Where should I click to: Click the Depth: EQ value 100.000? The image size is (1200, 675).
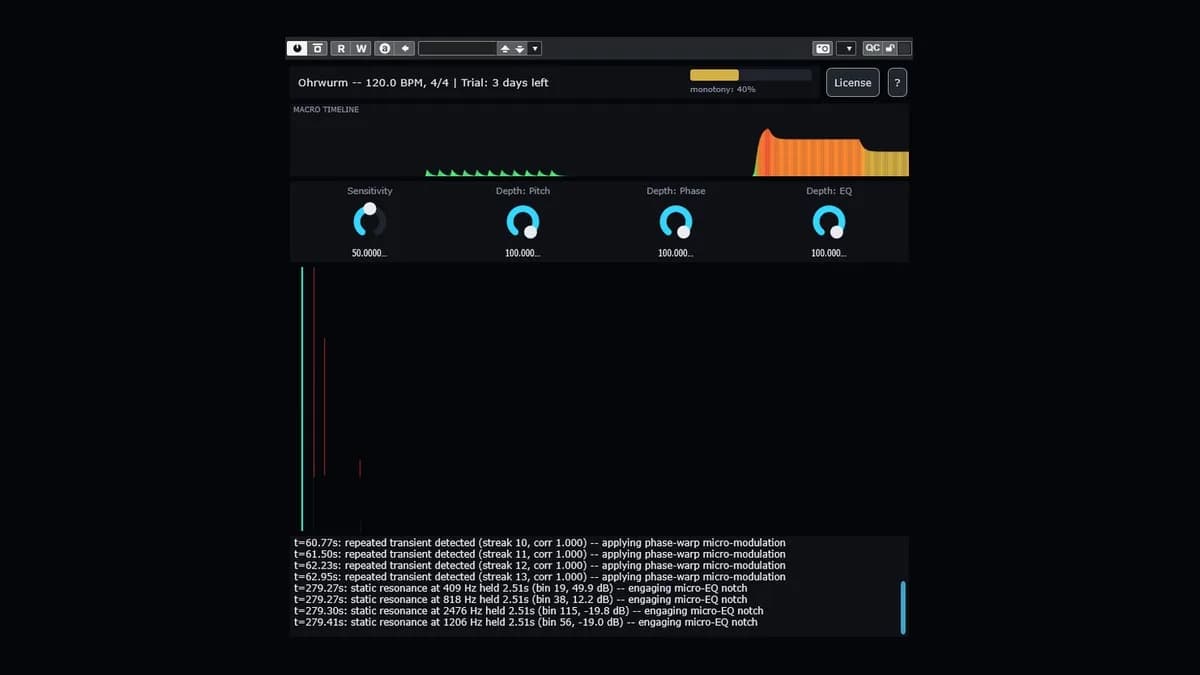coord(829,254)
